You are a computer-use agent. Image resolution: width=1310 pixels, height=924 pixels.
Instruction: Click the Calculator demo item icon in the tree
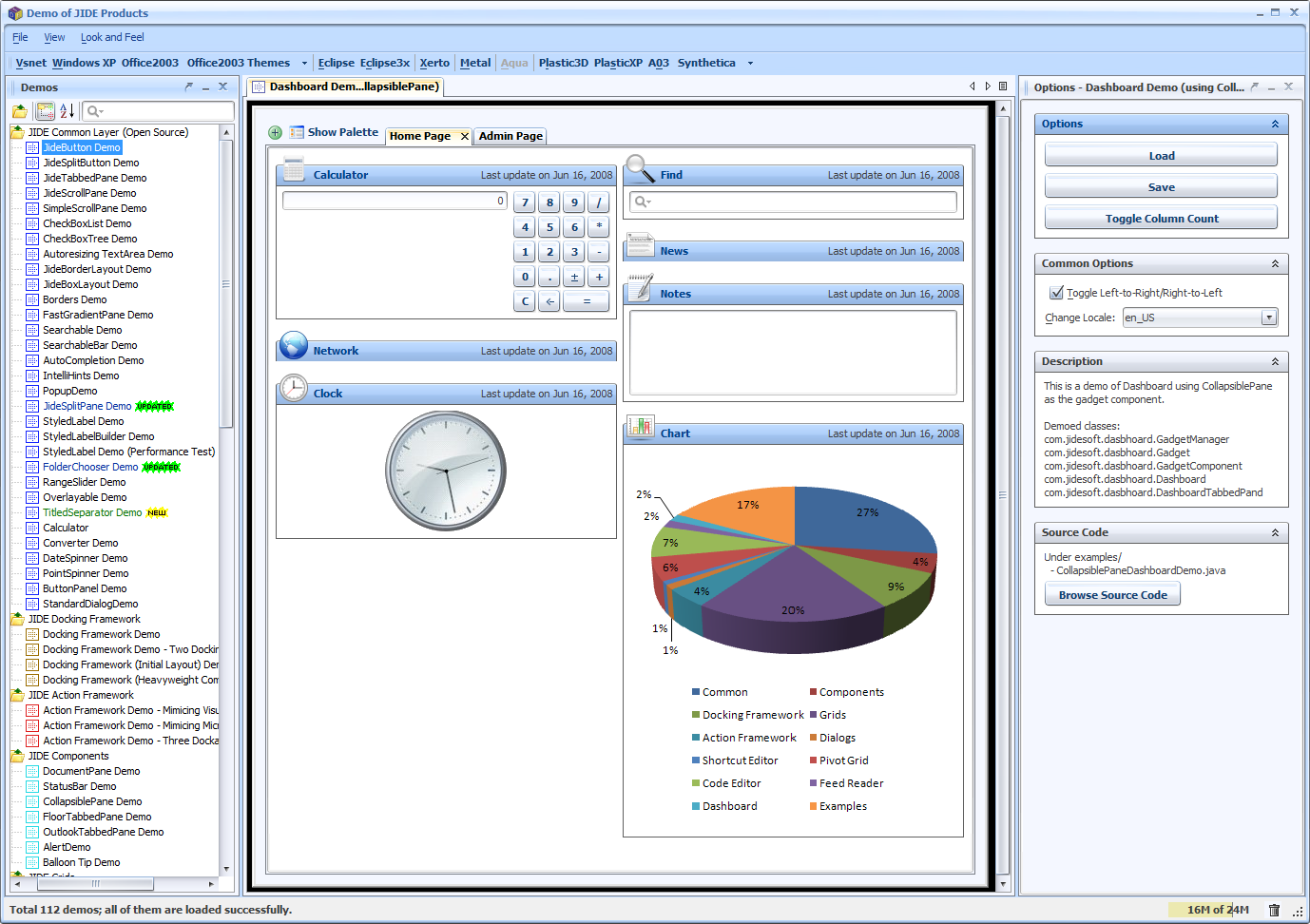[32, 528]
